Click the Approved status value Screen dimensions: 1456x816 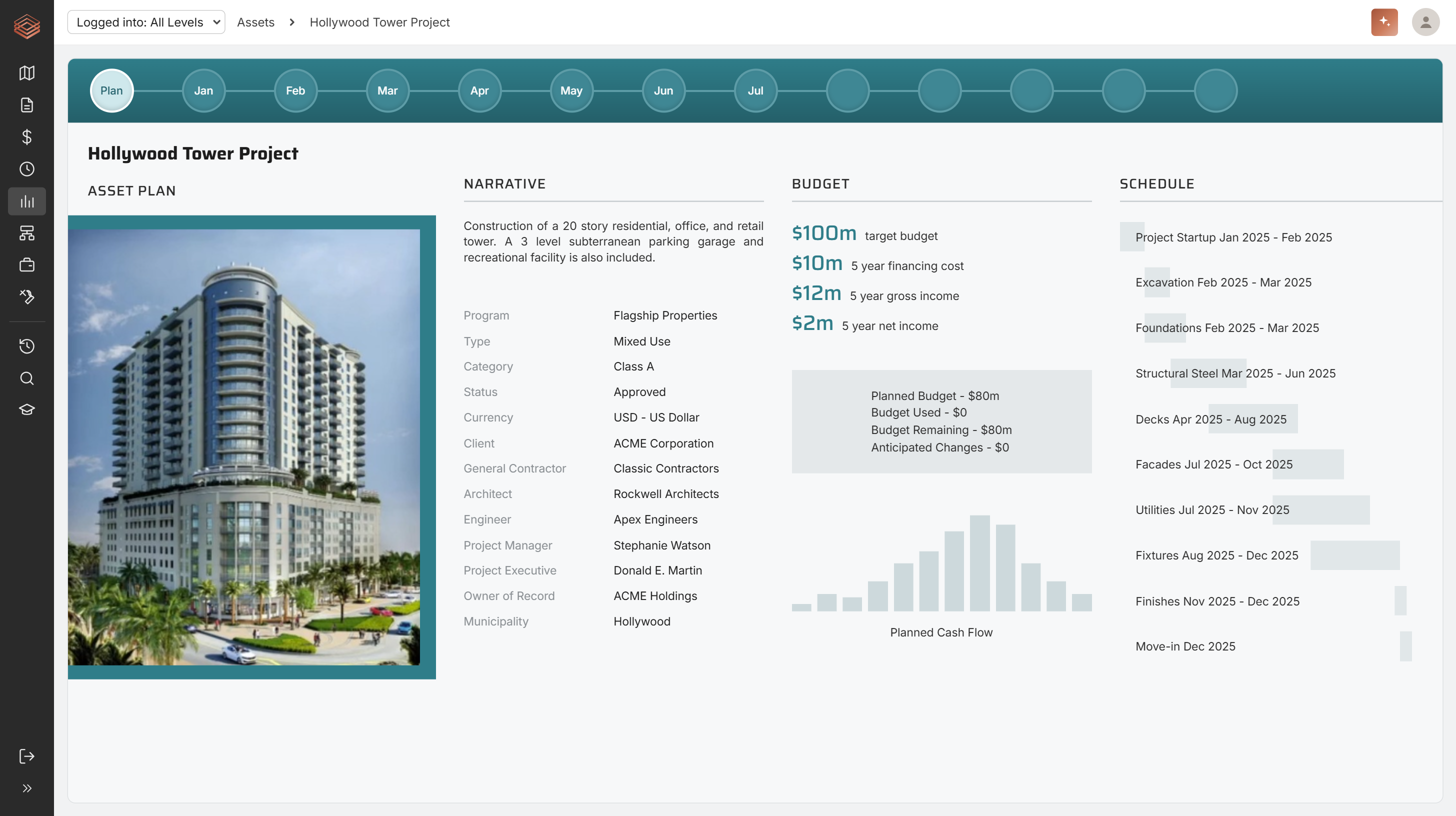(x=639, y=391)
